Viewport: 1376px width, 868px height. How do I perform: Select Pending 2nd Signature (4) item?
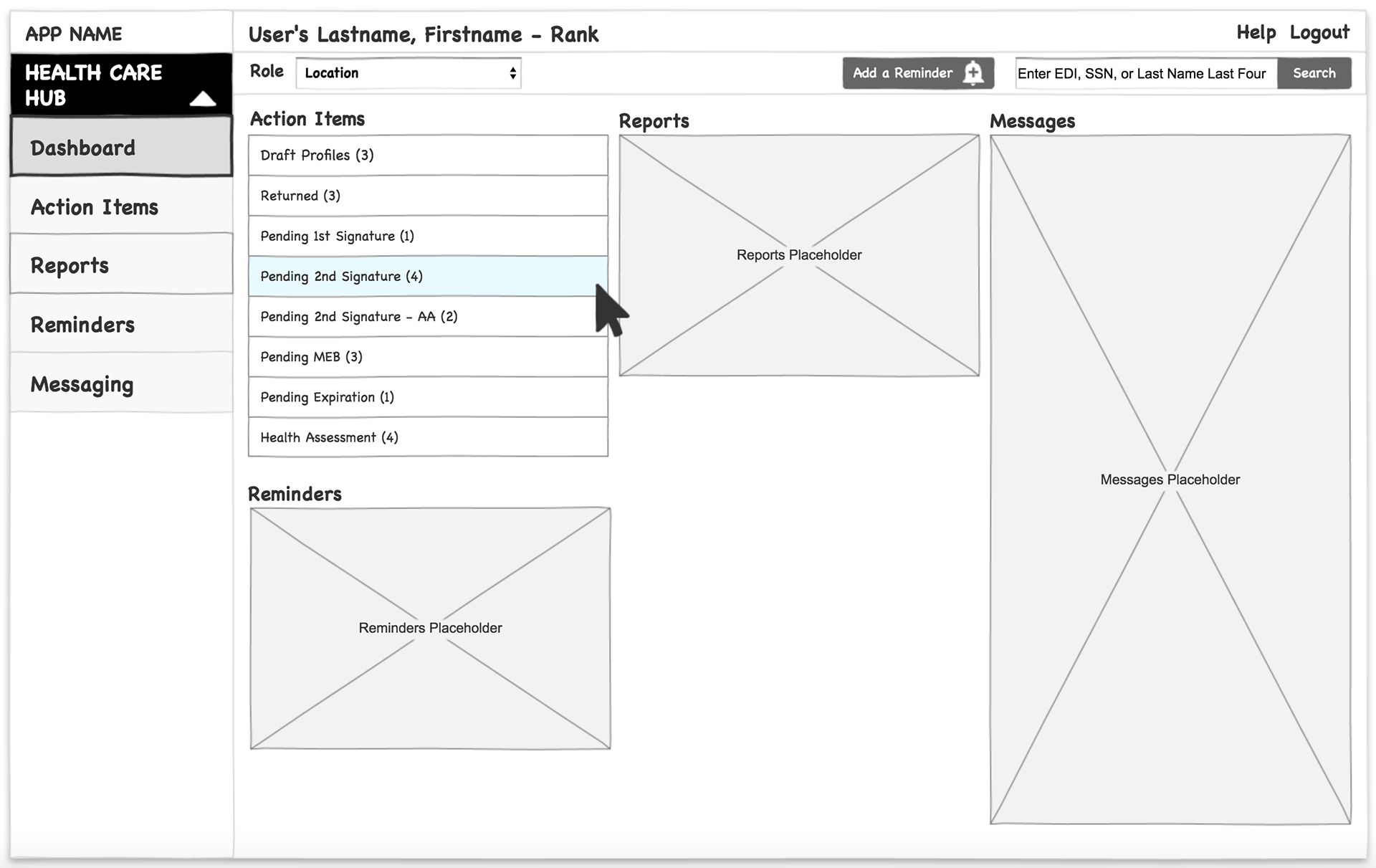coord(428,275)
